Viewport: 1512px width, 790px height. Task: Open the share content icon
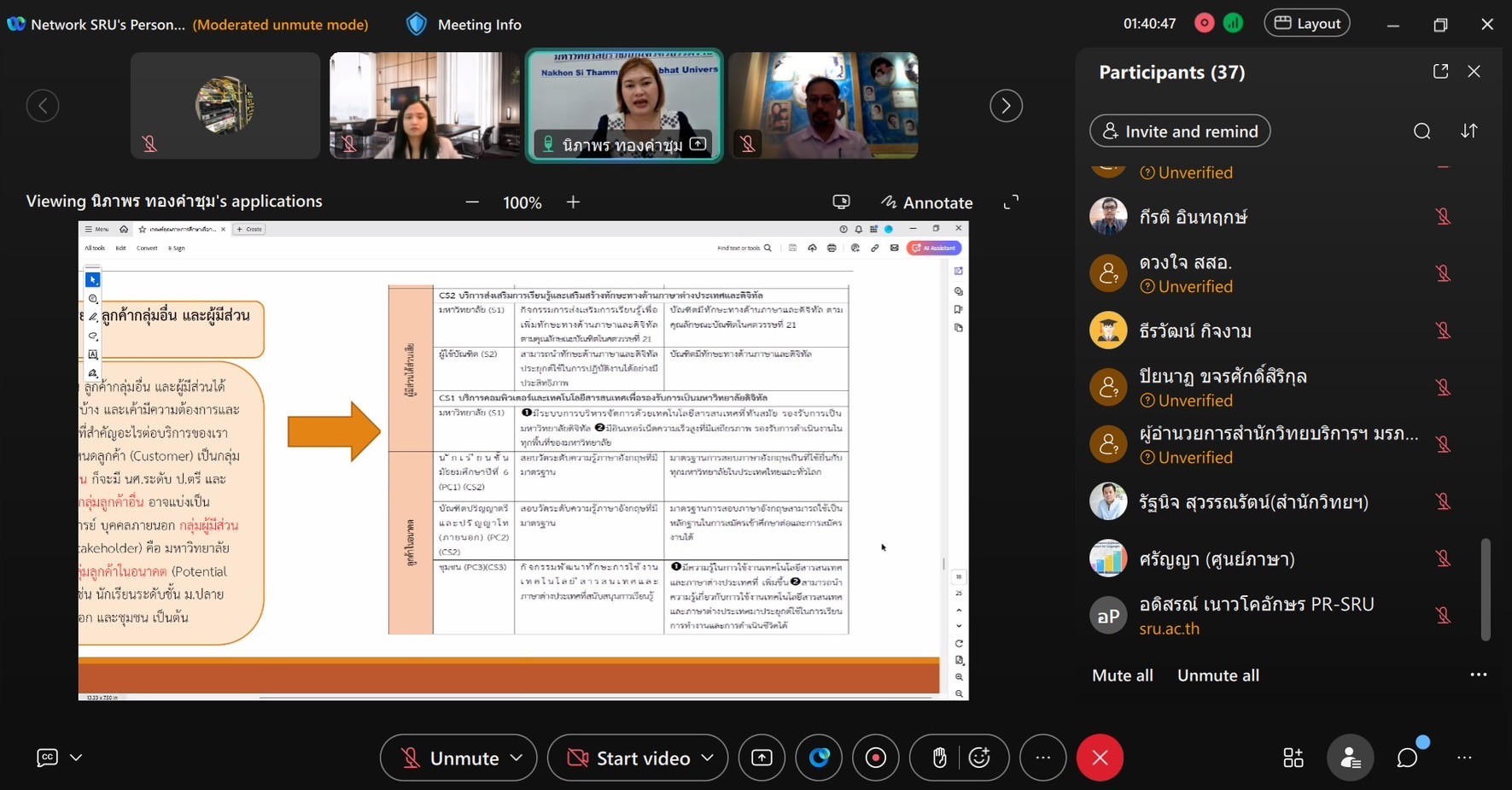762,758
